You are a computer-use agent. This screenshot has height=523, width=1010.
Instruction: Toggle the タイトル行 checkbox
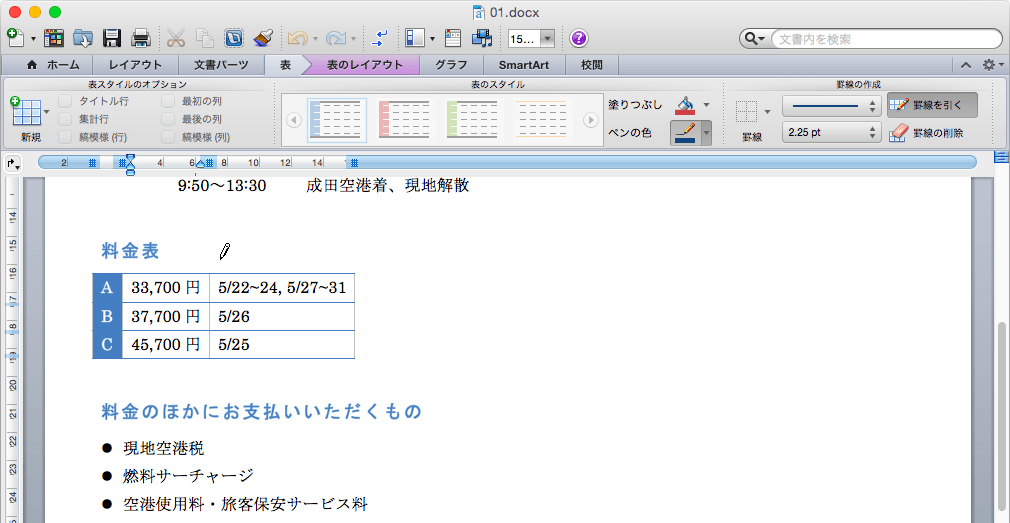(64, 100)
